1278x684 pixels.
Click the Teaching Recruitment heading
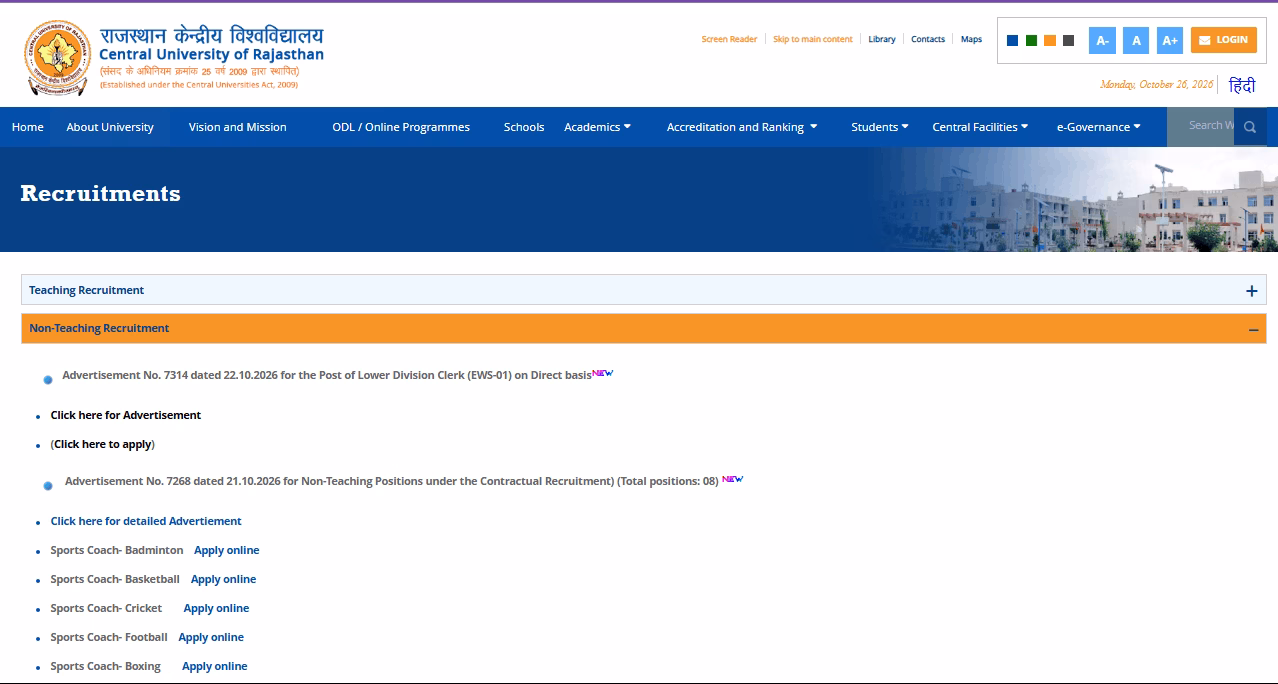[86, 290]
